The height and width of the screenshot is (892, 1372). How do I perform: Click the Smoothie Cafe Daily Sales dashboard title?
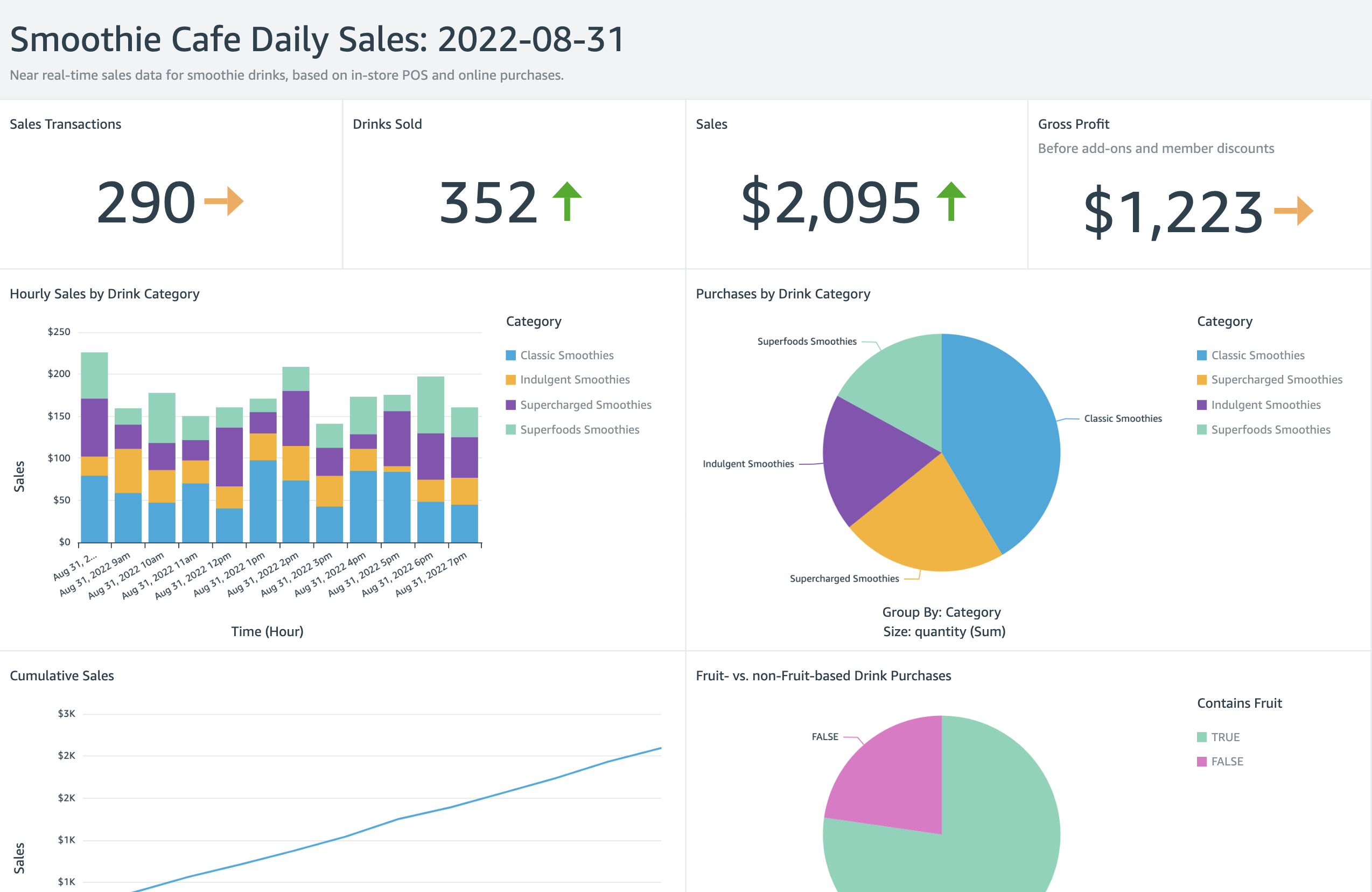[x=317, y=40]
